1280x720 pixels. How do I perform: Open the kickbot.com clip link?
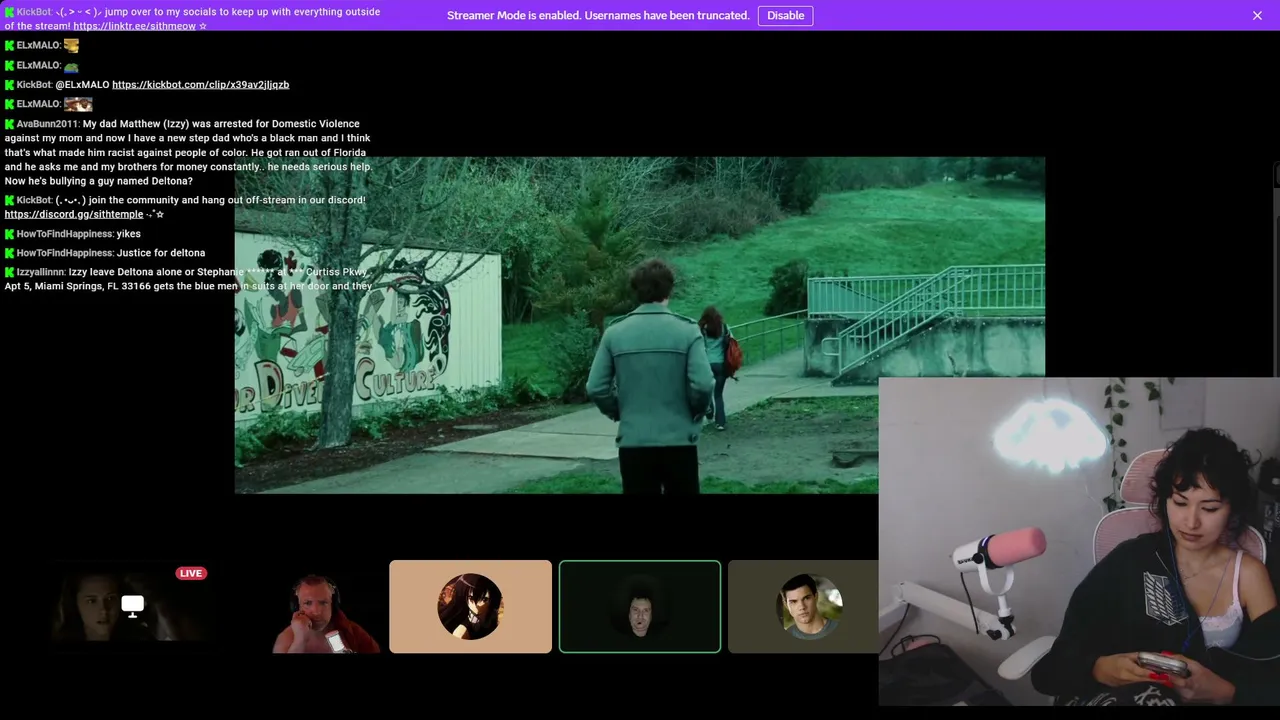pyautogui.click(x=200, y=85)
